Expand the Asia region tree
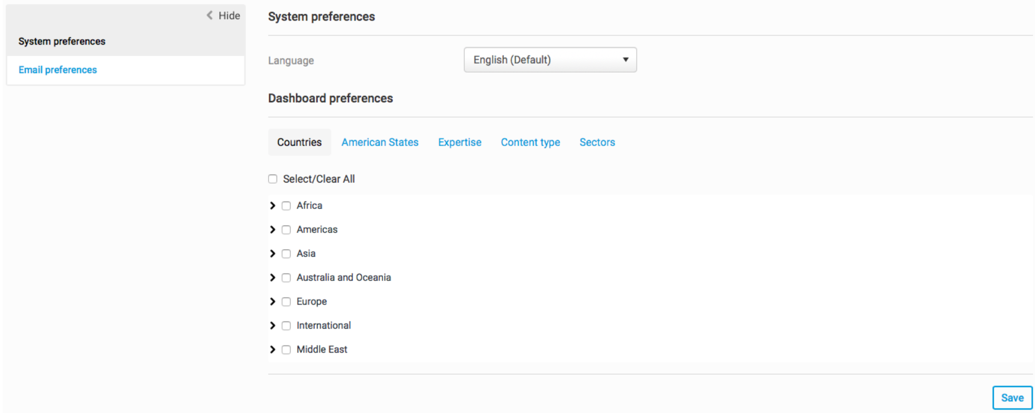Screen dimensions: 1035x413 (273, 254)
